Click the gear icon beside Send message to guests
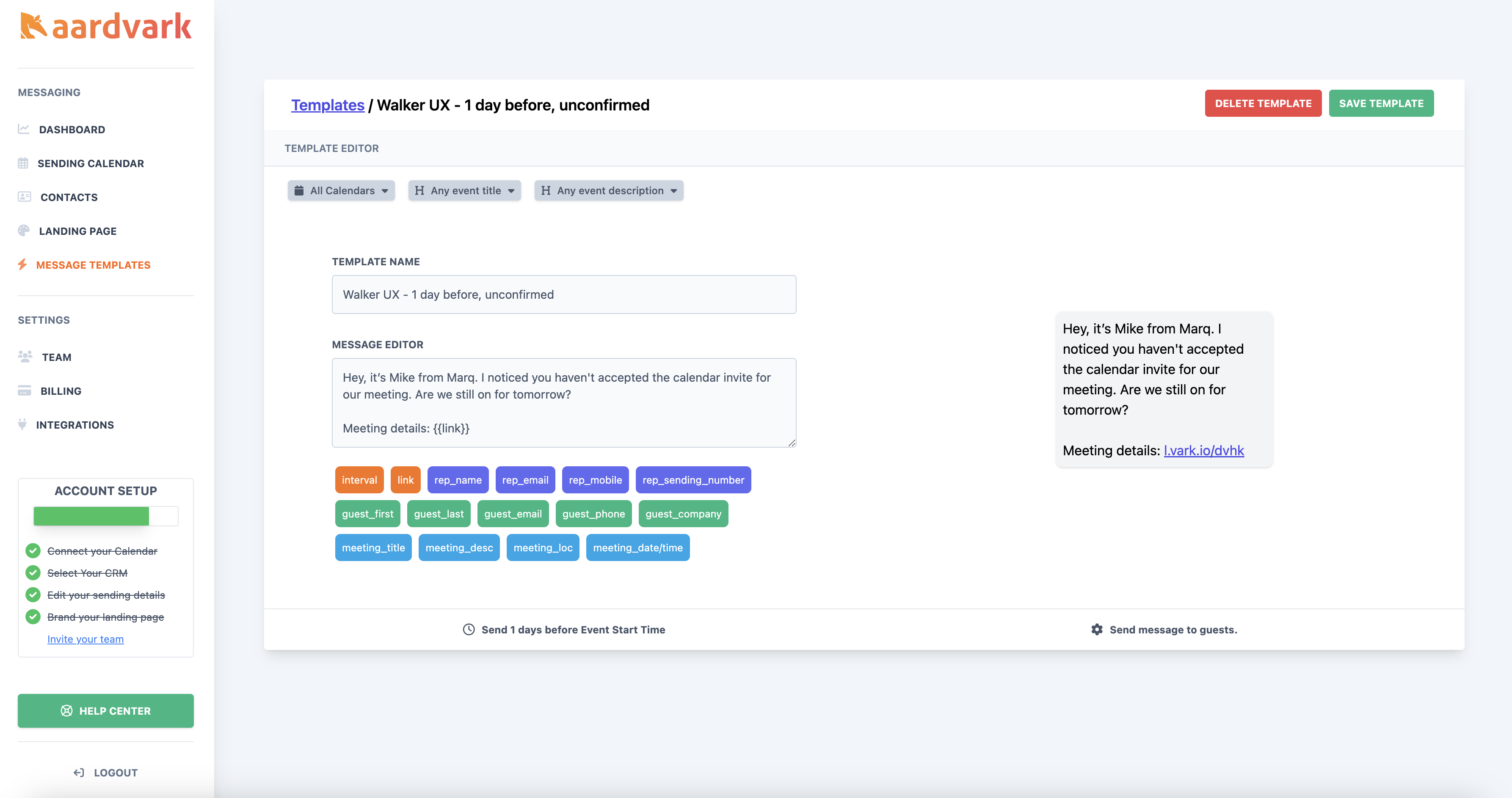The width and height of the screenshot is (1512, 798). coord(1097,630)
